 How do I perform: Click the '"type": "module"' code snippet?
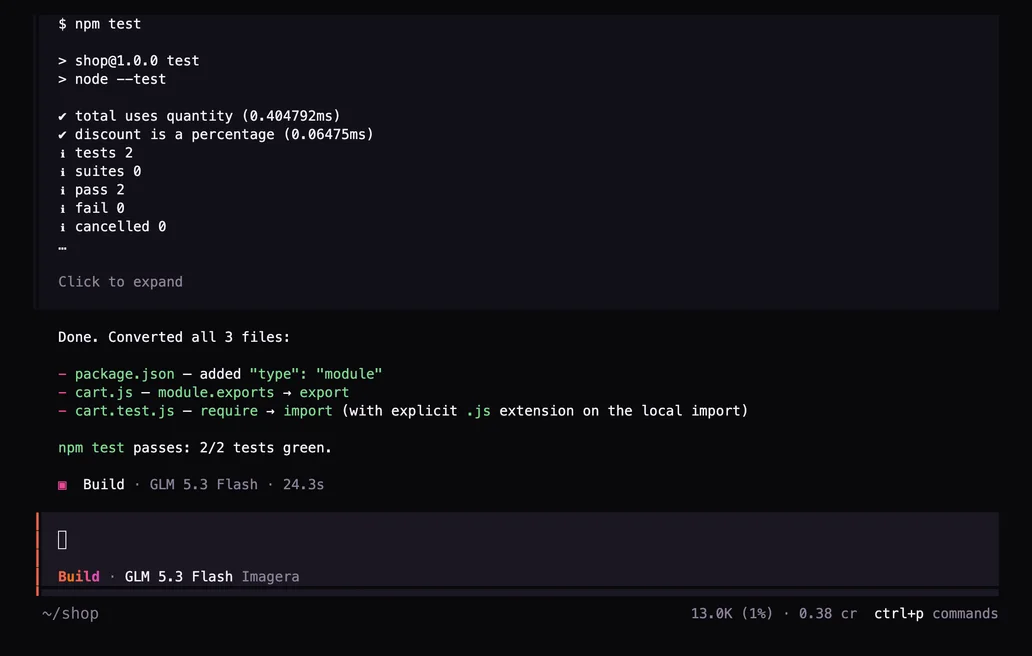coord(316,374)
